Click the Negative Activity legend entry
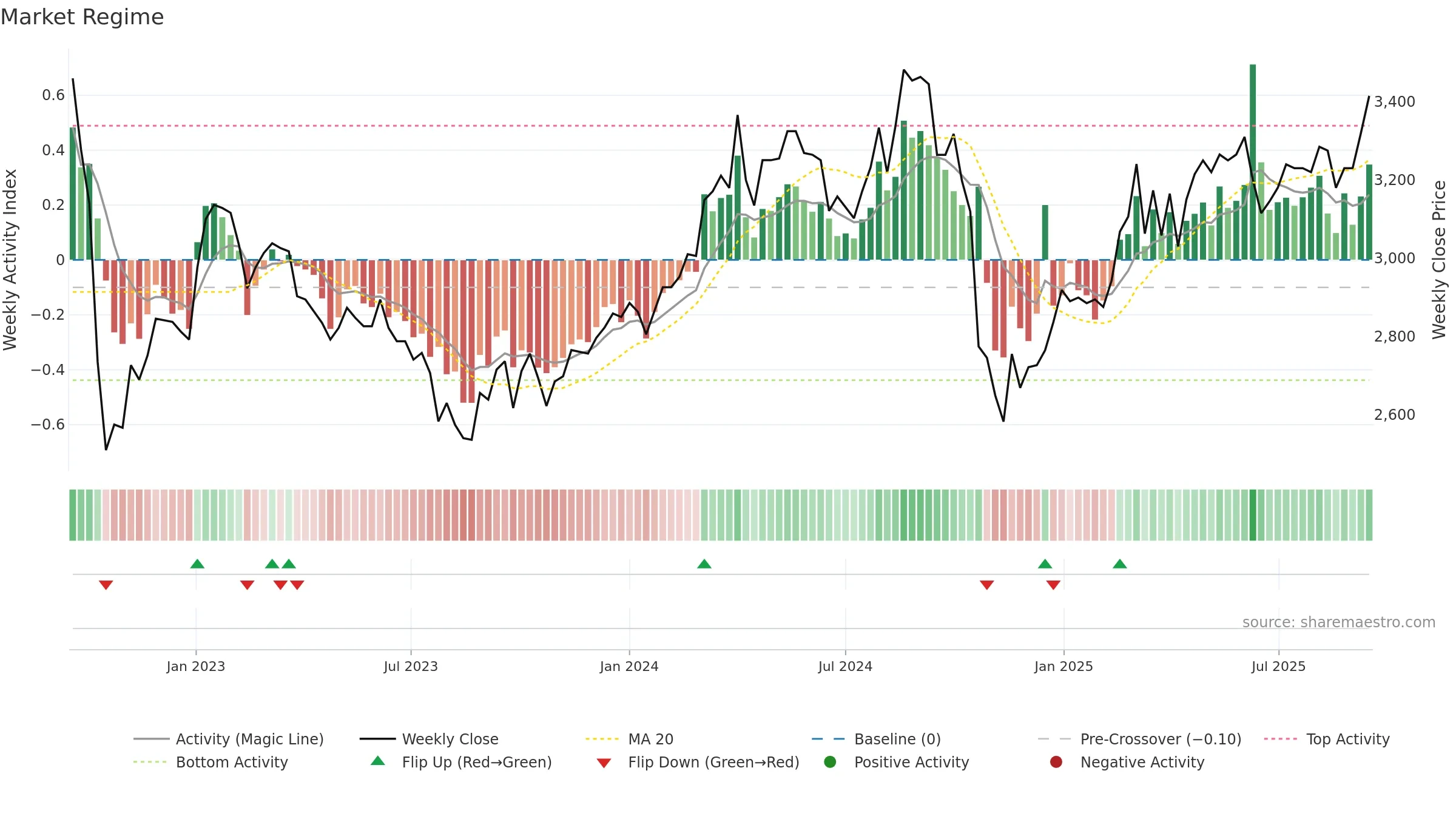This screenshot has width=1456, height=819. (x=1127, y=762)
